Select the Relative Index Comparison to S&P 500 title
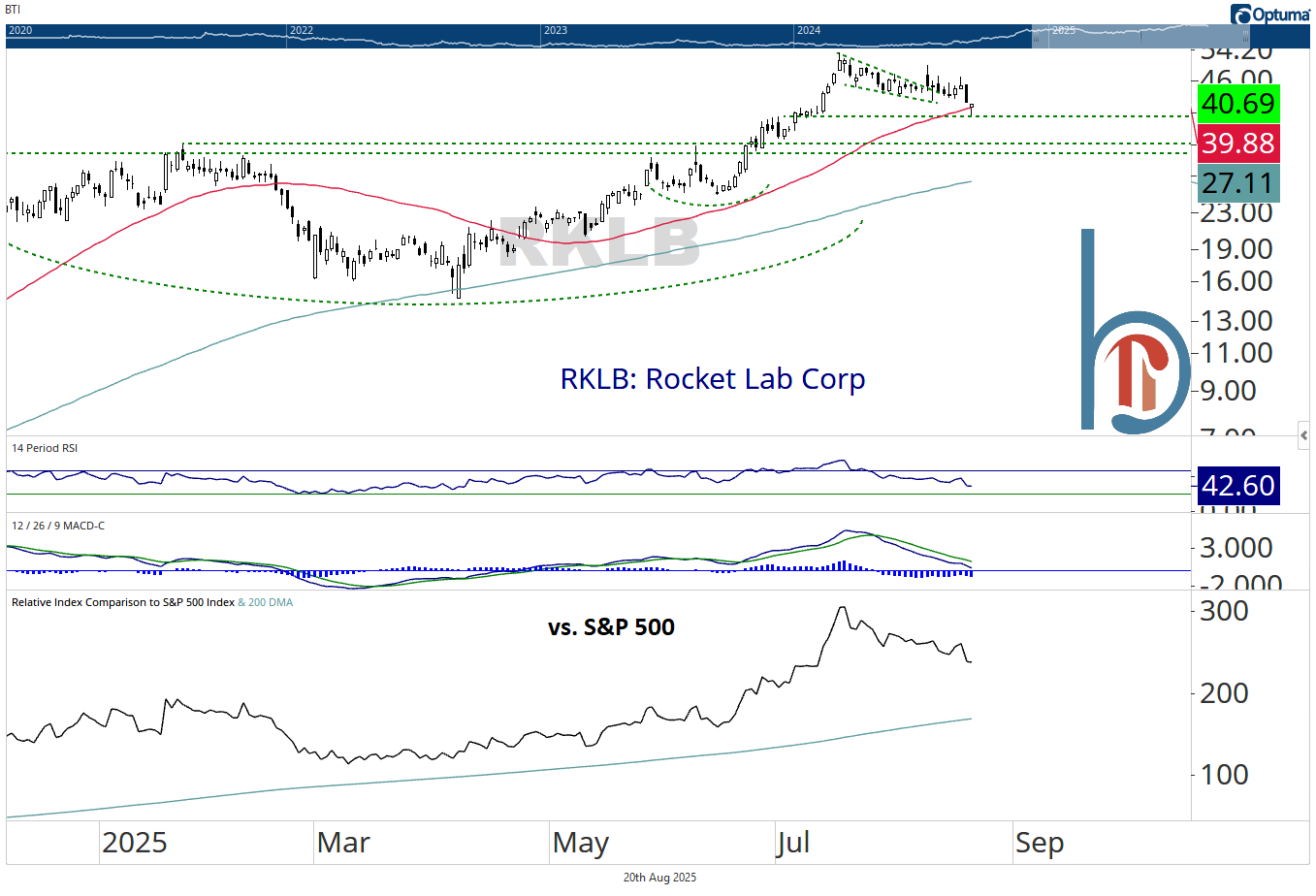Image resolution: width=1316 pixels, height=896 pixels. [x=123, y=602]
